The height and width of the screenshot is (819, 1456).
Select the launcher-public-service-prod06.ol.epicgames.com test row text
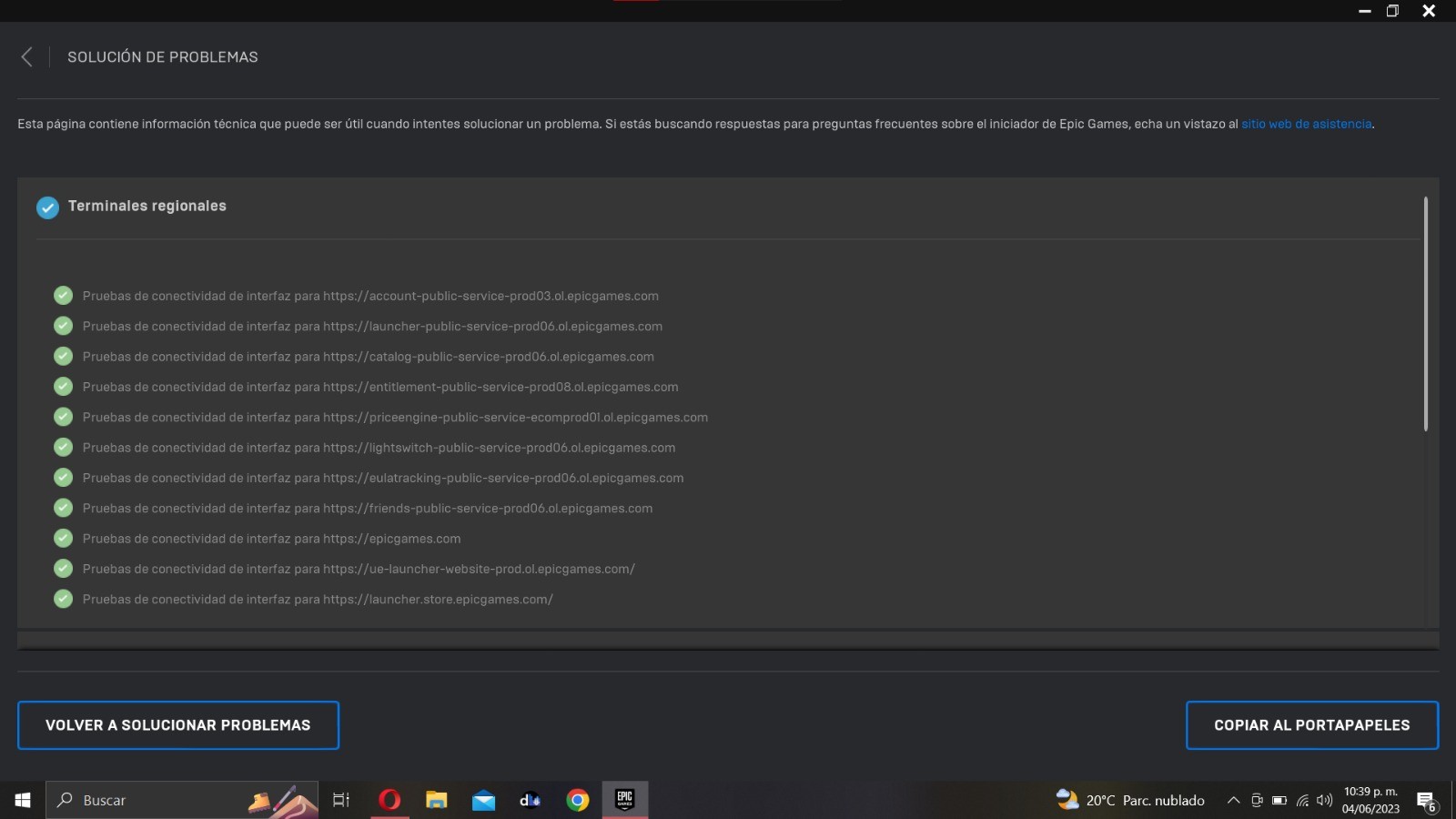click(x=372, y=326)
